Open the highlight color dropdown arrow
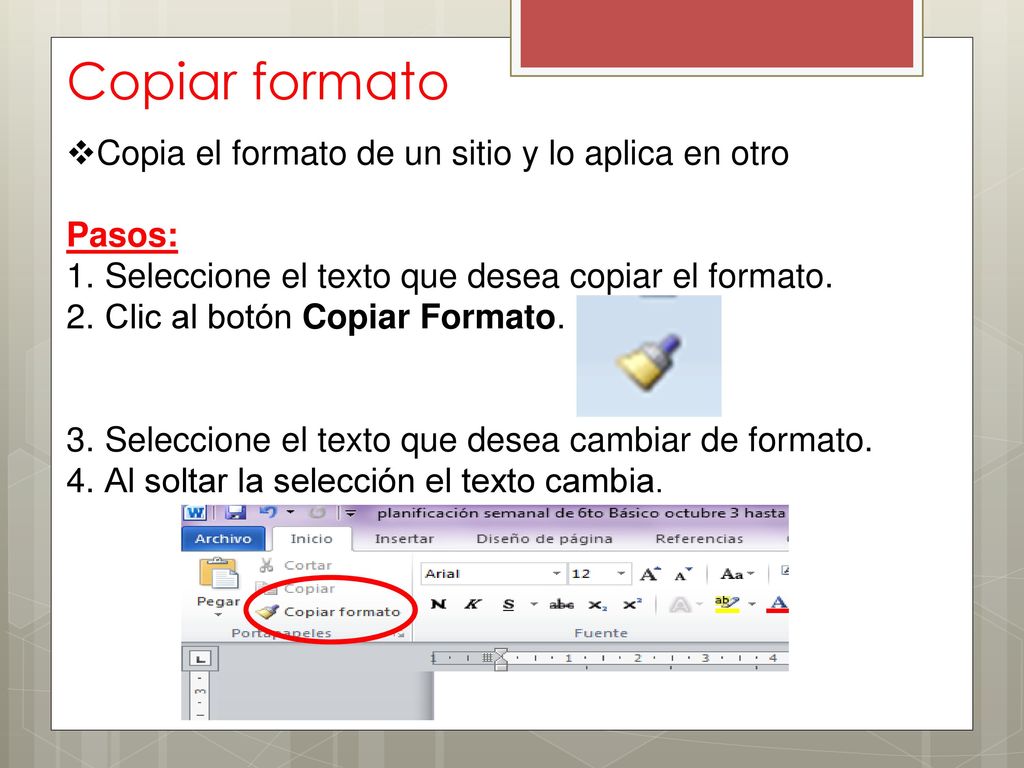This screenshot has width=1024, height=768. [752, 604]
